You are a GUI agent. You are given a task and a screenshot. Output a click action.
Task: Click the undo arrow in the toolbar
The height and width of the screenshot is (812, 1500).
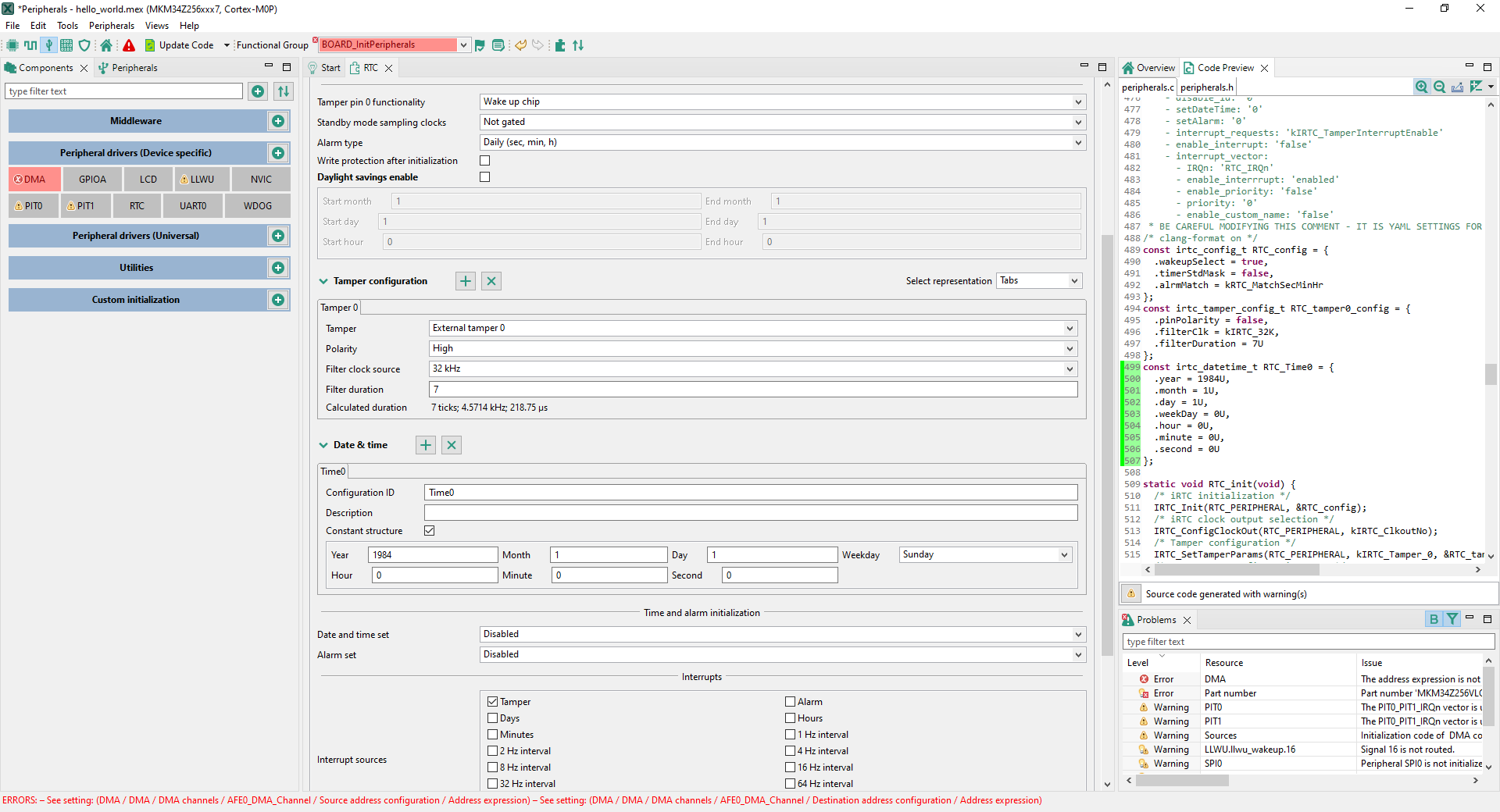pos(520,45)
